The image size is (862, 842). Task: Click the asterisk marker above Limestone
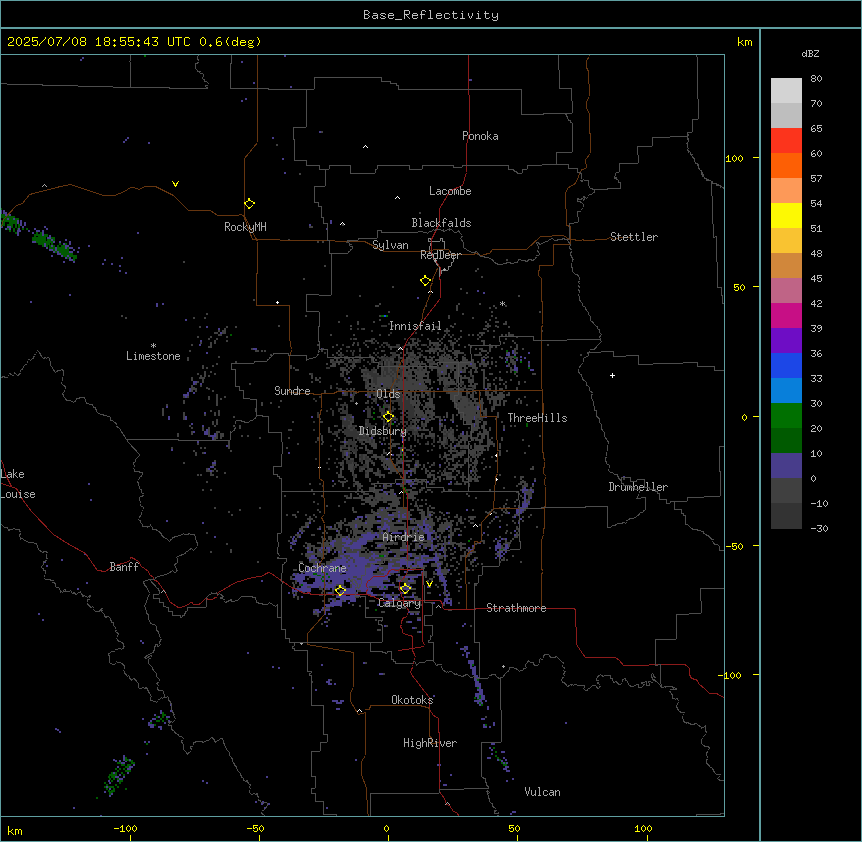[x=153, y=346]
